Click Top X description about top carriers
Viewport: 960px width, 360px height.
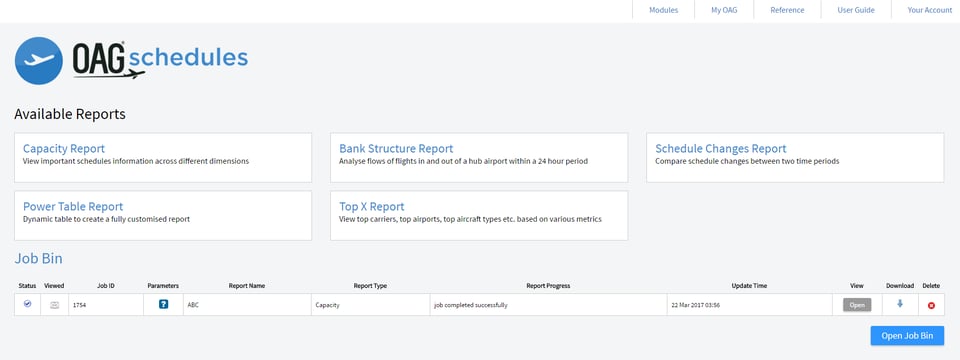tap(471, 219)
